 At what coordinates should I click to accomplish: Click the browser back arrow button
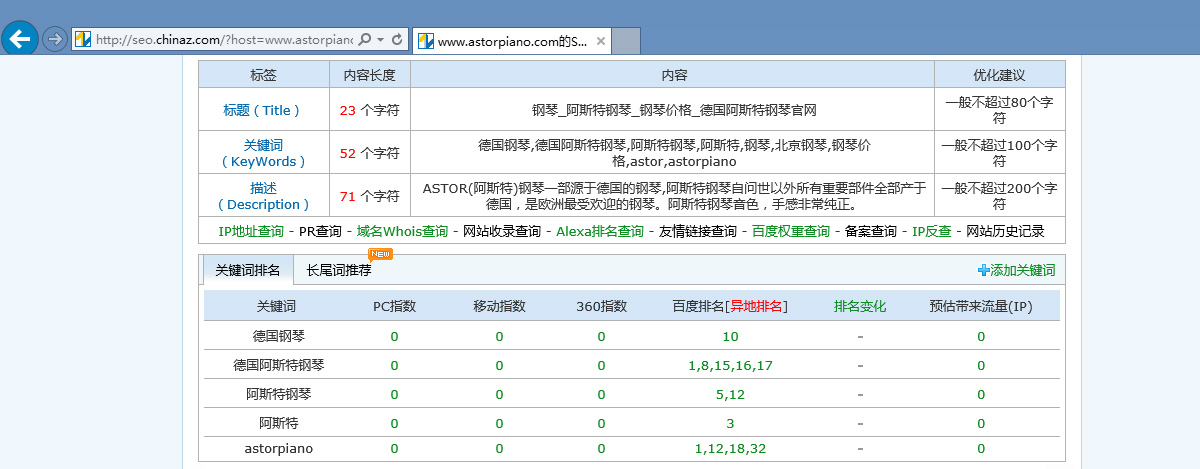[20, 39]
